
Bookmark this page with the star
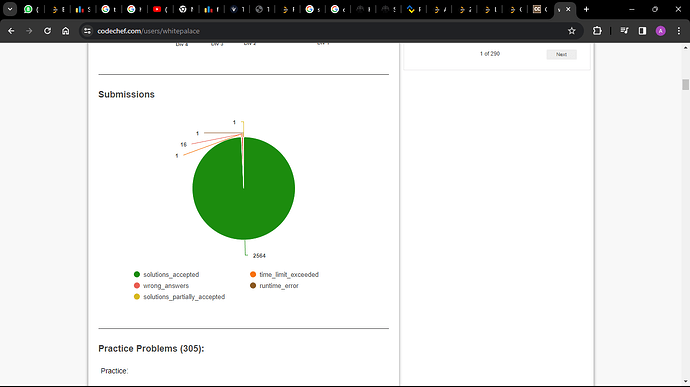[572, 31]
